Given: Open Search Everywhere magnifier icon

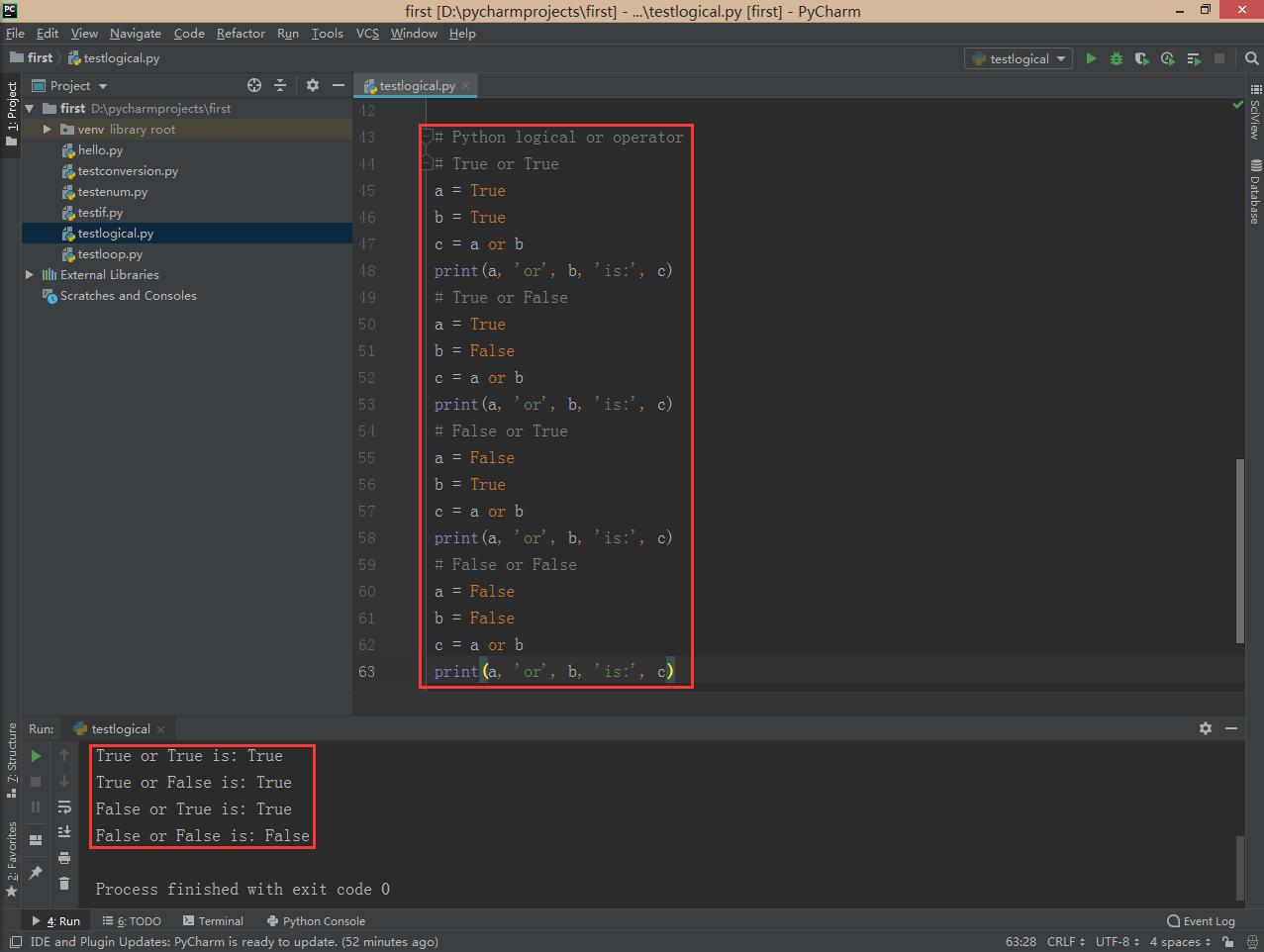Looking at the screenshot, I should pos(1251,58).
